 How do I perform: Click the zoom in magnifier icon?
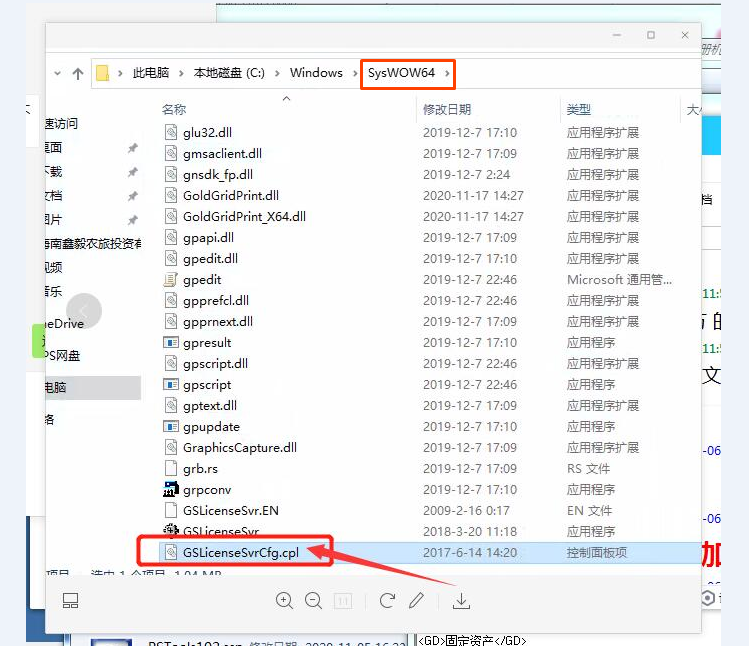point(285,600)
